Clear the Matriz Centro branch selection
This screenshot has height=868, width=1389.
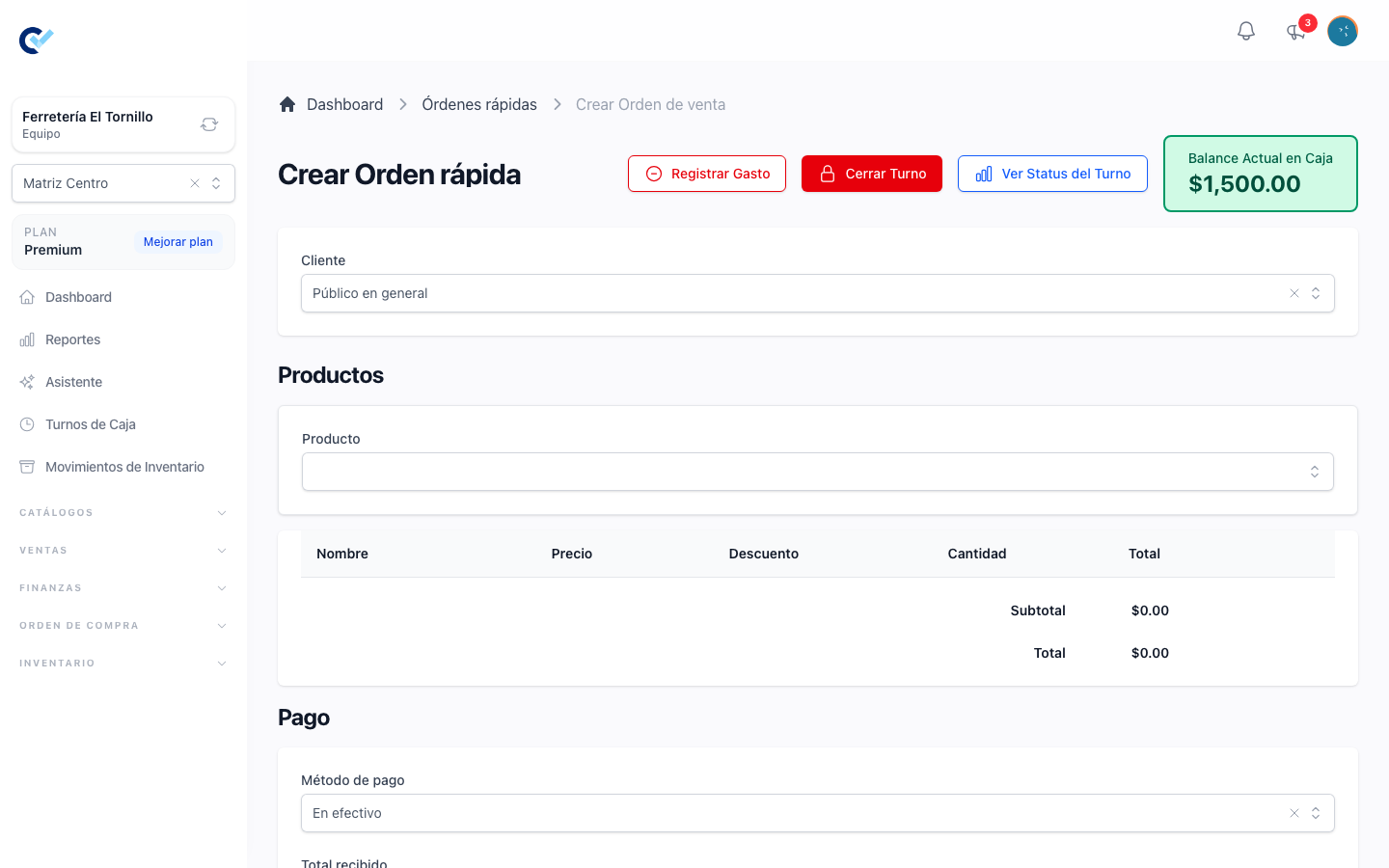[195, 183]
